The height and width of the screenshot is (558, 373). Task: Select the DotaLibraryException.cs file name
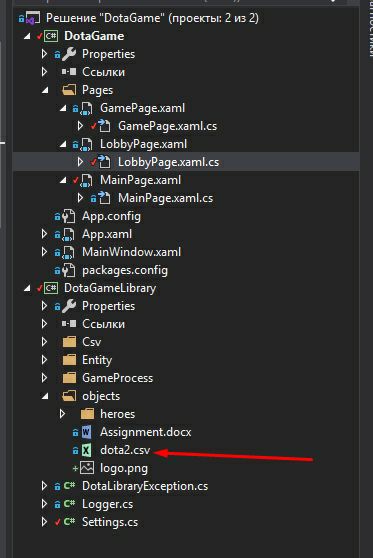[145, 486]
